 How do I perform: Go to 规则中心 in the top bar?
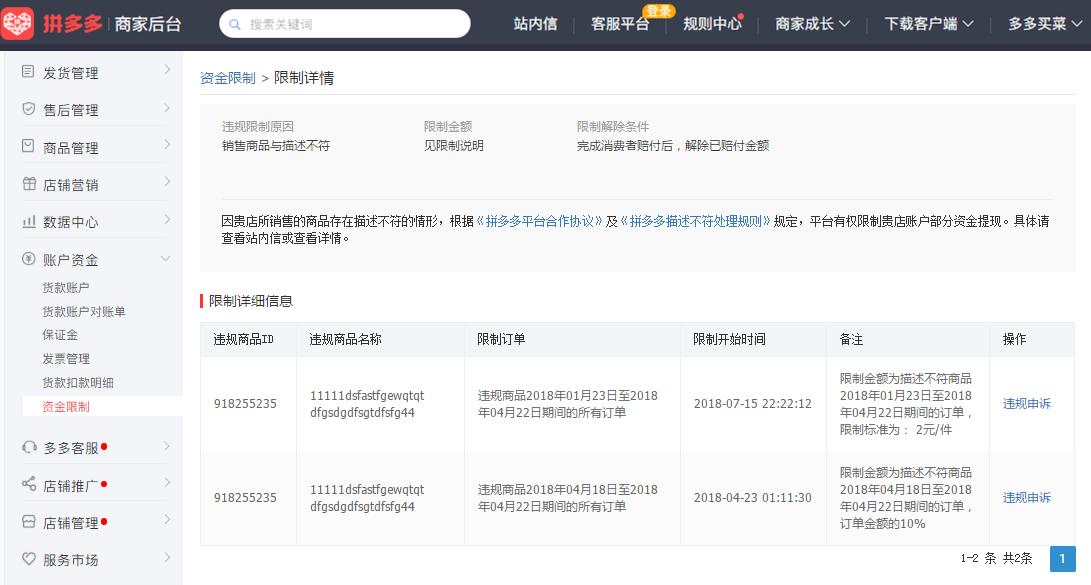coord(712,23)
